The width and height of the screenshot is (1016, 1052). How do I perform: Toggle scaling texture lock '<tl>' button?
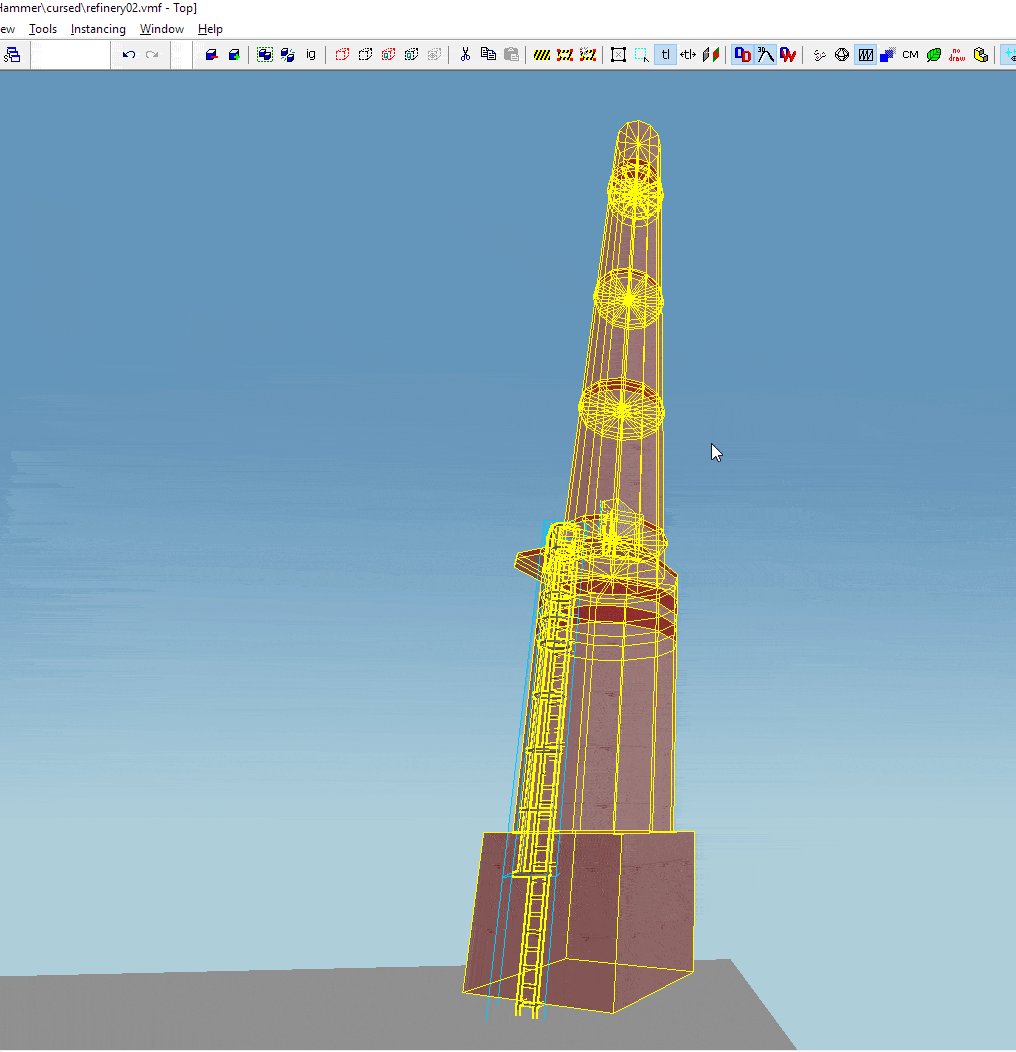[x=688, y=54]
